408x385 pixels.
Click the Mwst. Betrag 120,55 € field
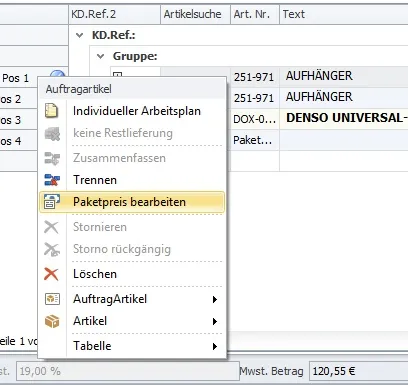359,371
